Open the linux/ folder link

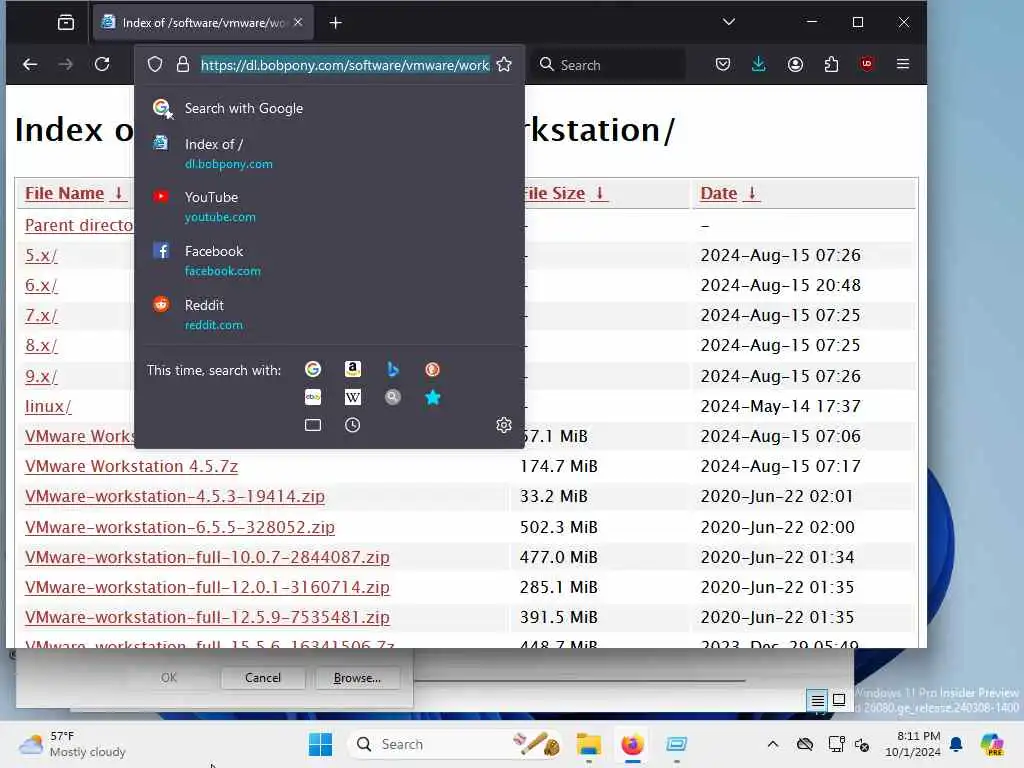coord(48,406)
